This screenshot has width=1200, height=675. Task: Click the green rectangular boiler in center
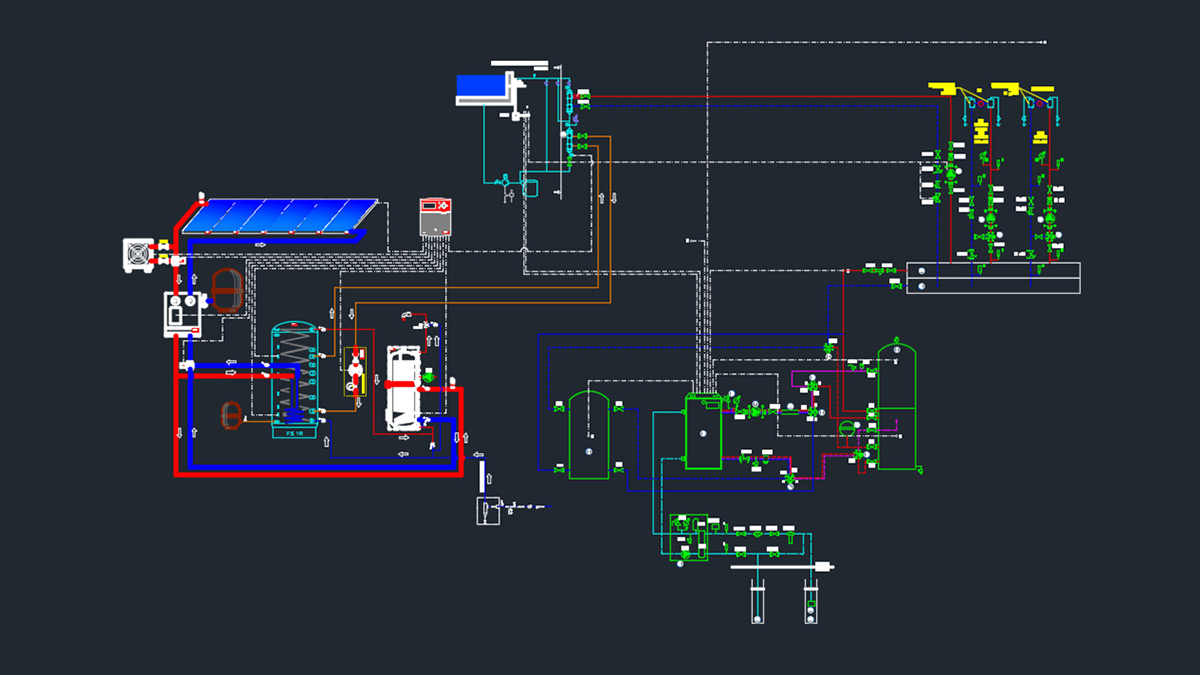click(702, 432)
